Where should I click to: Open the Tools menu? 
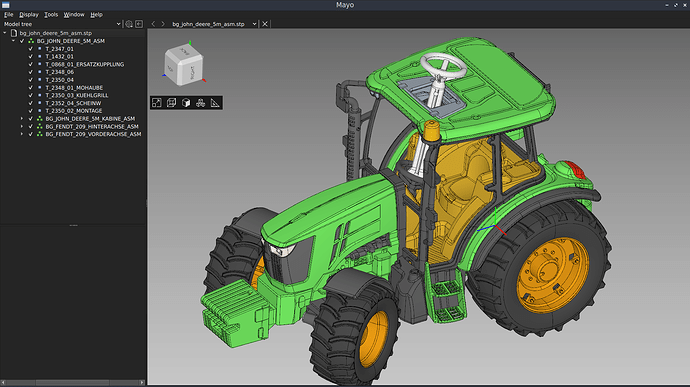point(51,15)
